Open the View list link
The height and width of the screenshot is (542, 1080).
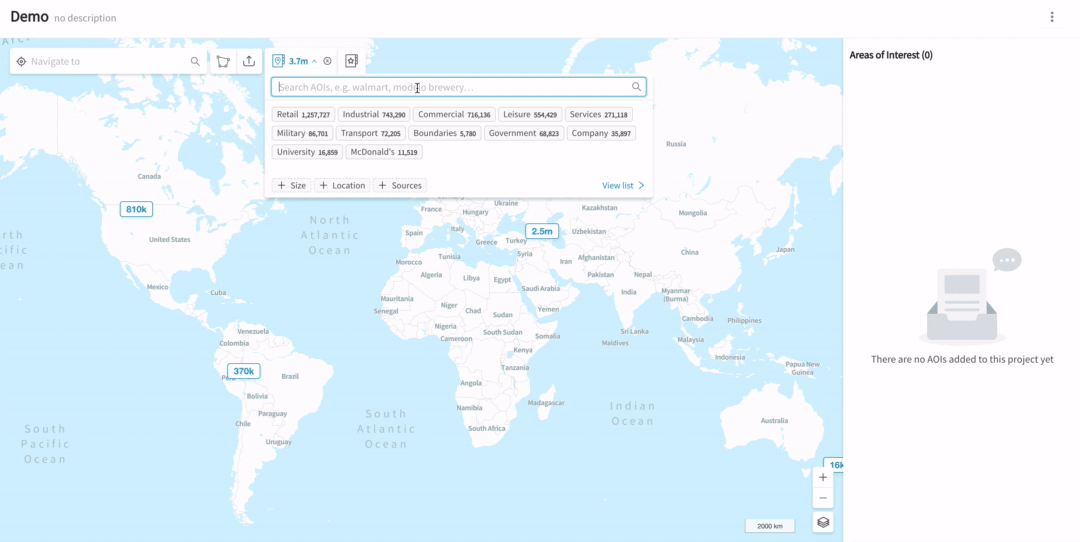coord(623,185)
